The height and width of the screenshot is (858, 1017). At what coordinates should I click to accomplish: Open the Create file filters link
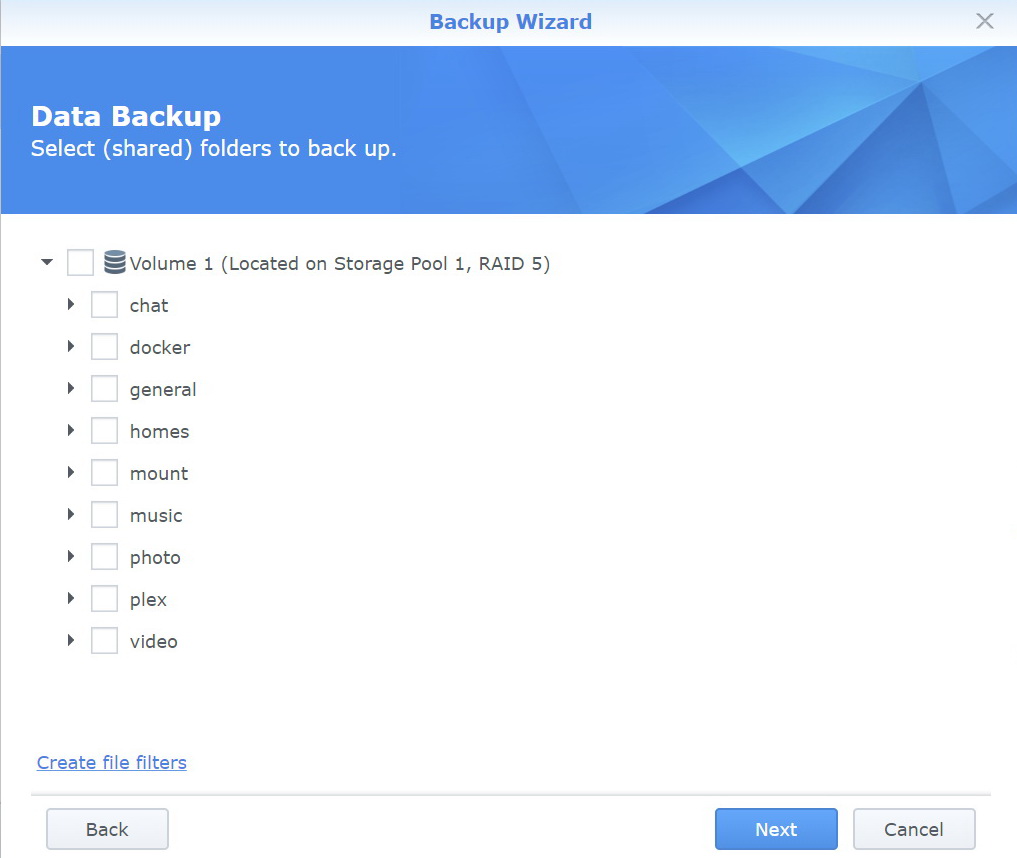coord(112,763)
